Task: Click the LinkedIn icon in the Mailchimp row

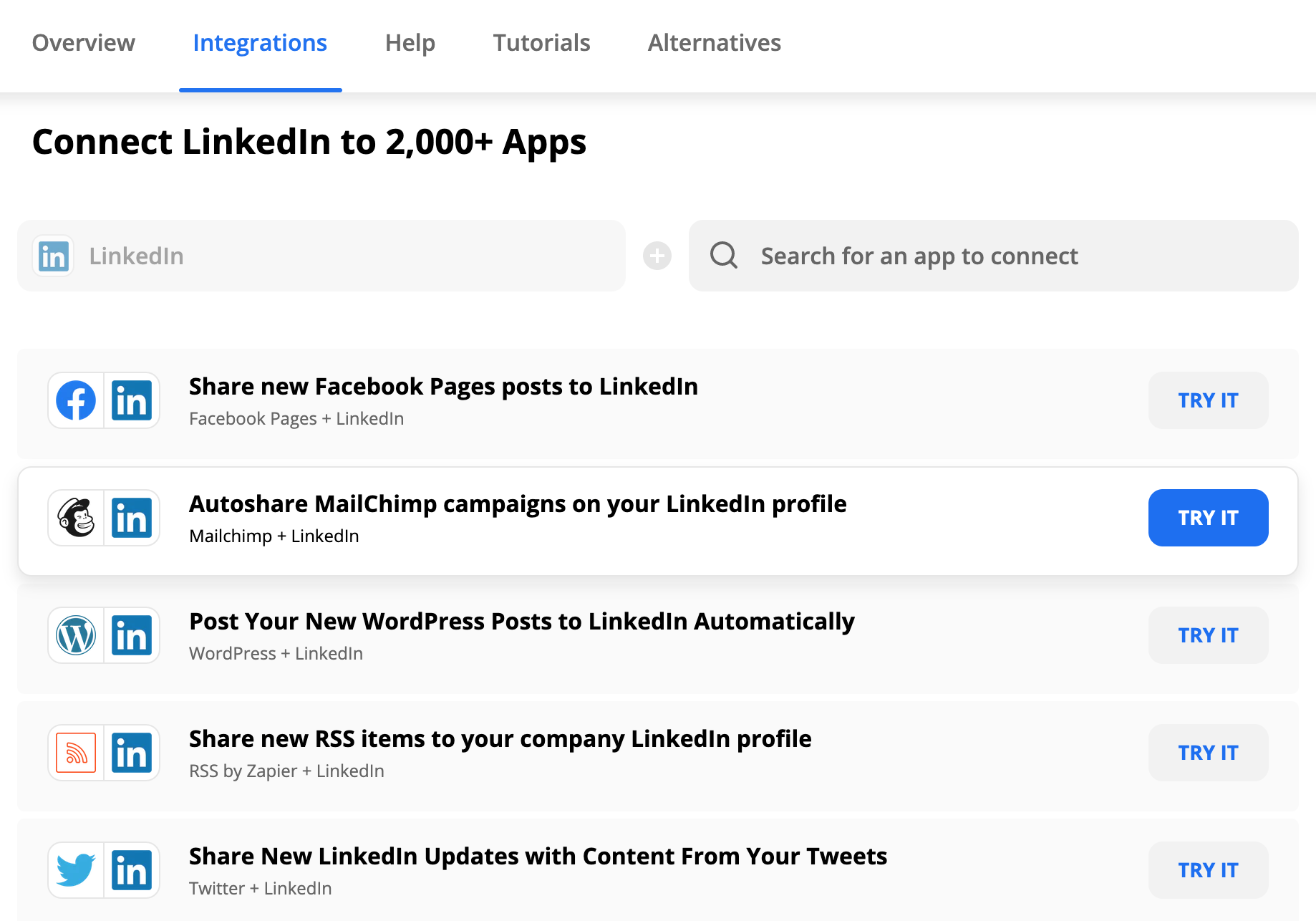Action: point(132,518)
